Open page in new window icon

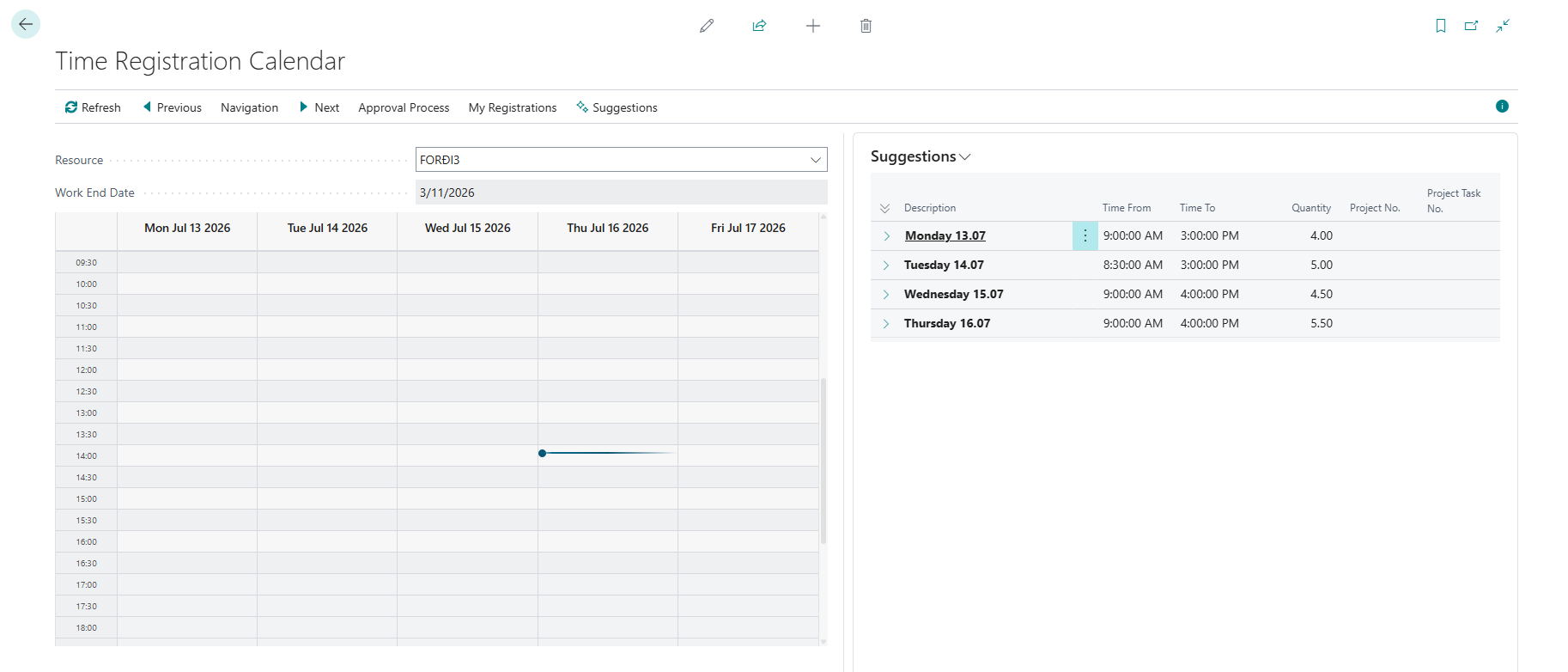(x=1472, y=26)
